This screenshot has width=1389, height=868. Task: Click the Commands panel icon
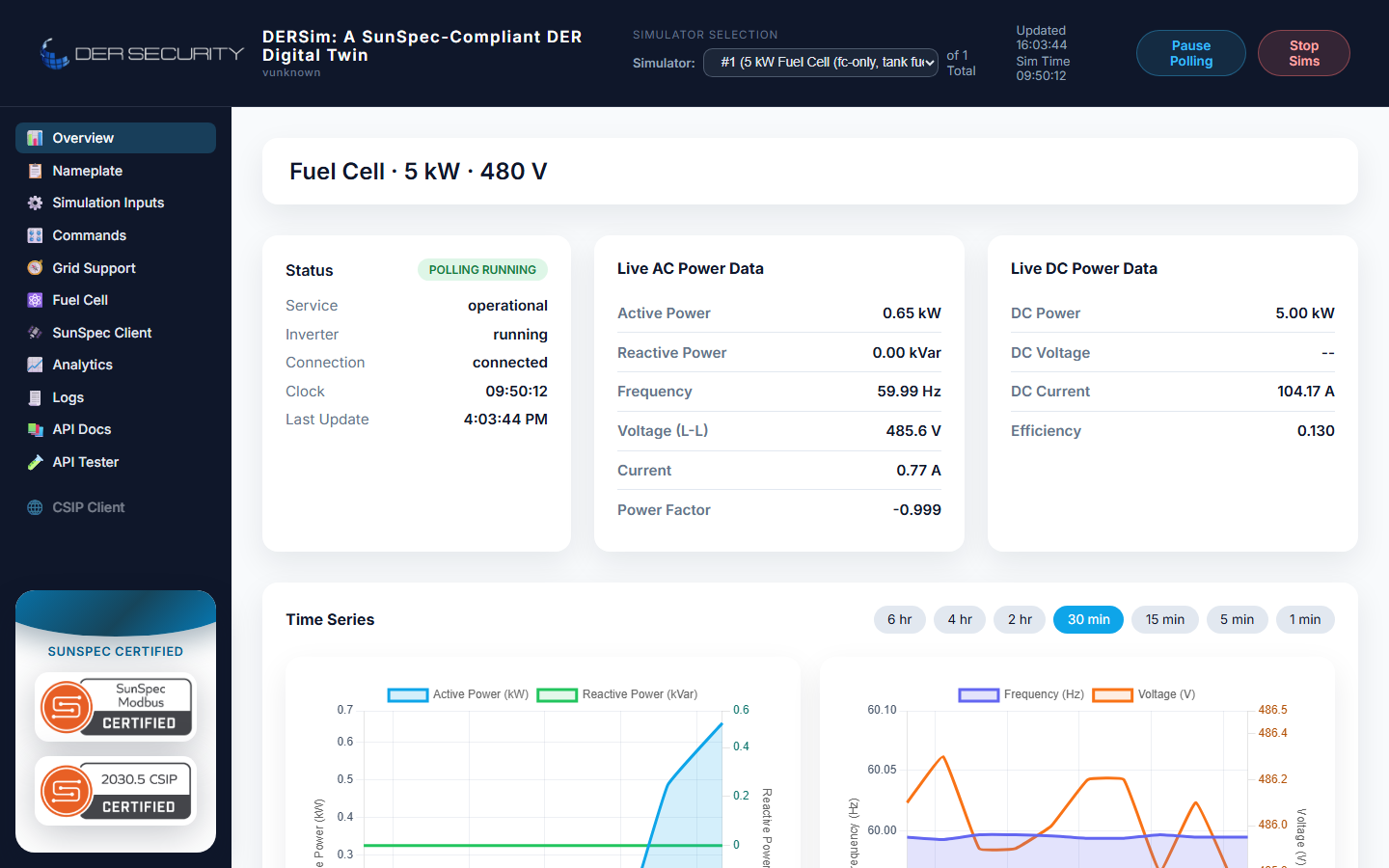click(x=35, y=235)
